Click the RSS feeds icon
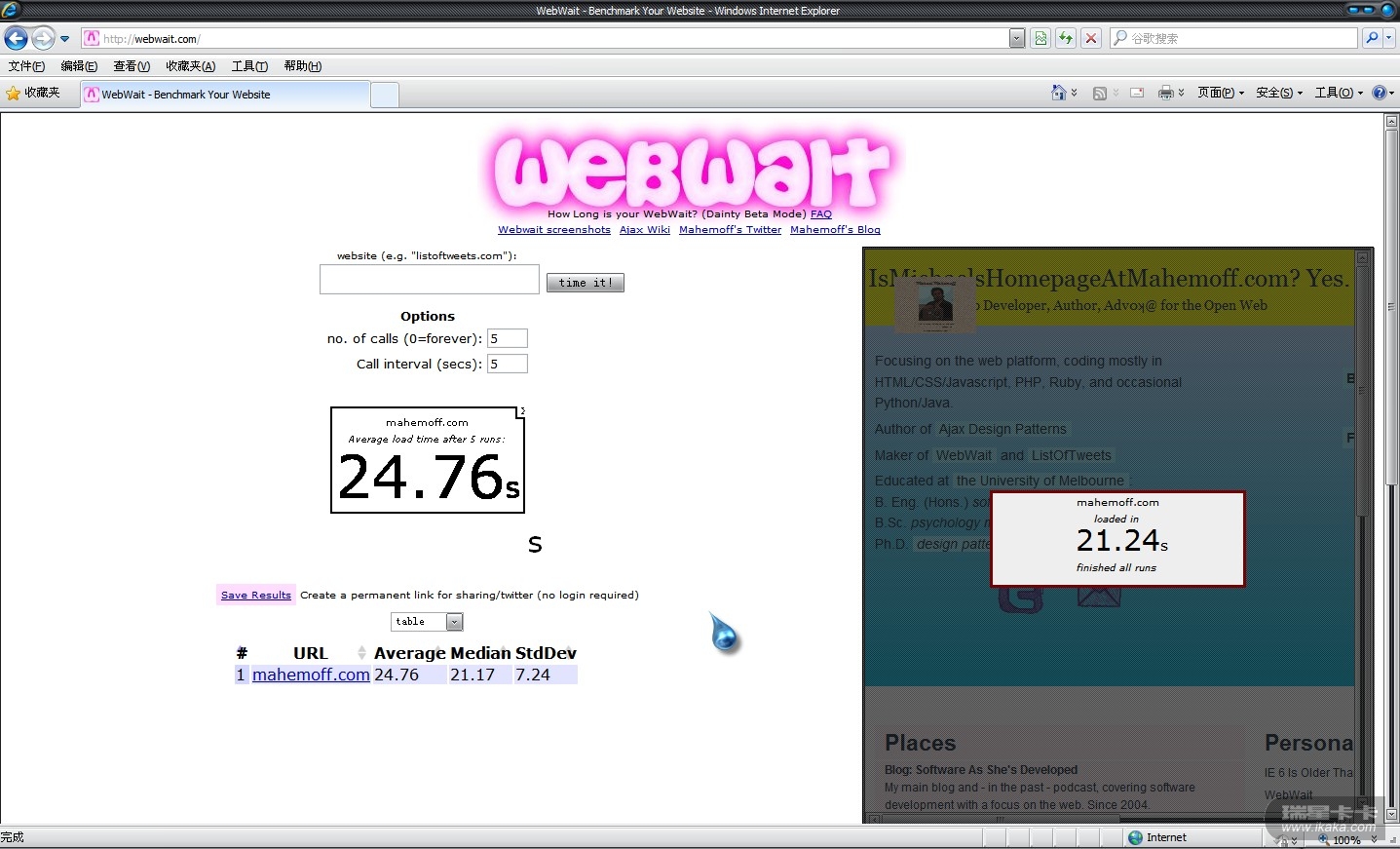The image size is (1400, 849). click(x=1100, y=94)
